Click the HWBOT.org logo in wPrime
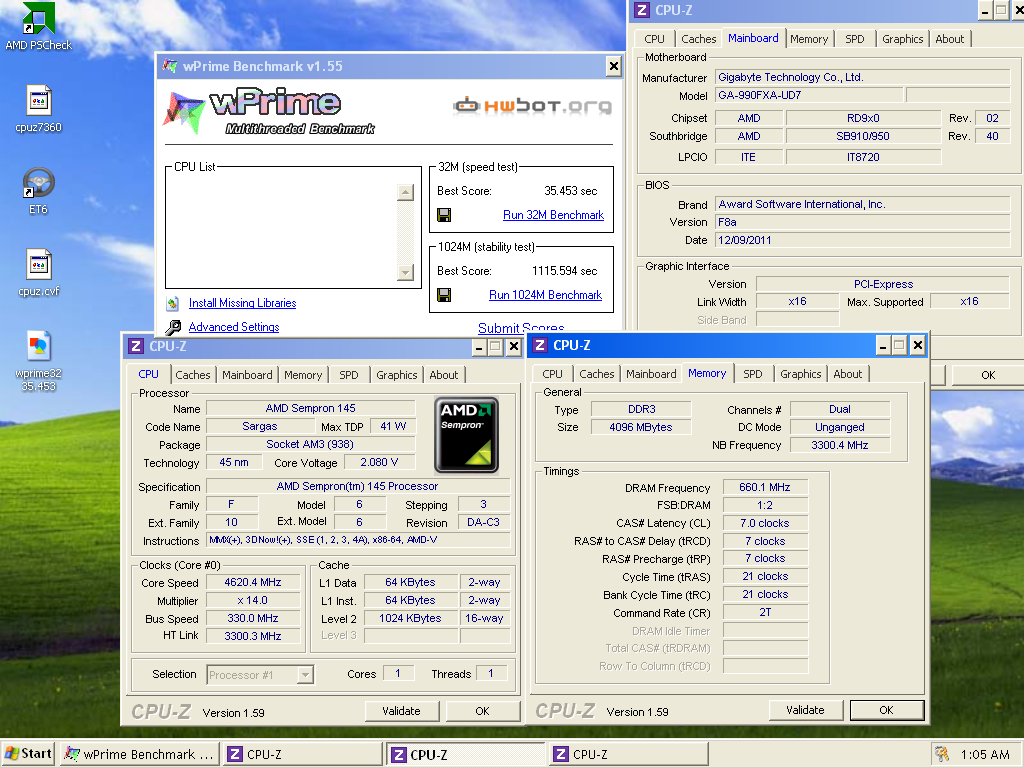Viewport: 1024px width, 768px height. [x=532, y=106]
